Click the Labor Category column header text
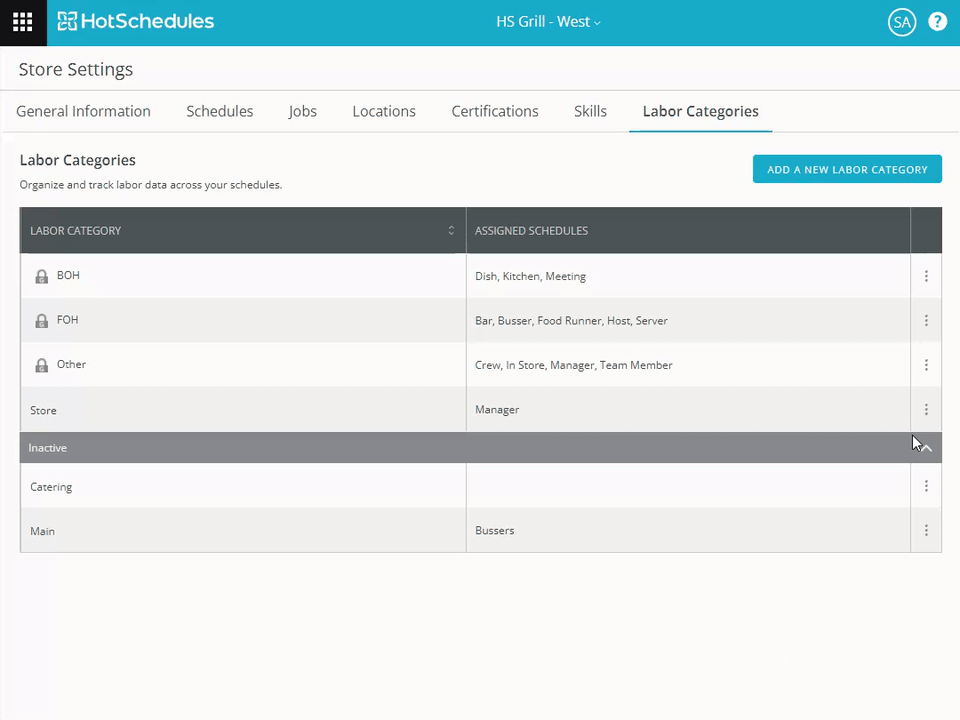The height and width of the screenshot is (720, 960). (76, 231)
